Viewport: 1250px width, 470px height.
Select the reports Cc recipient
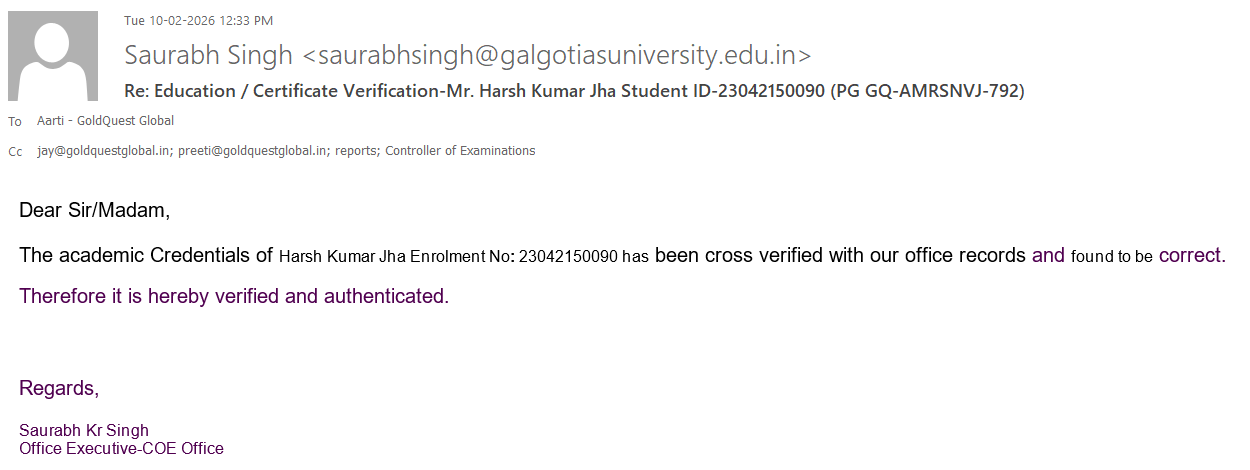tap(356, 151)
